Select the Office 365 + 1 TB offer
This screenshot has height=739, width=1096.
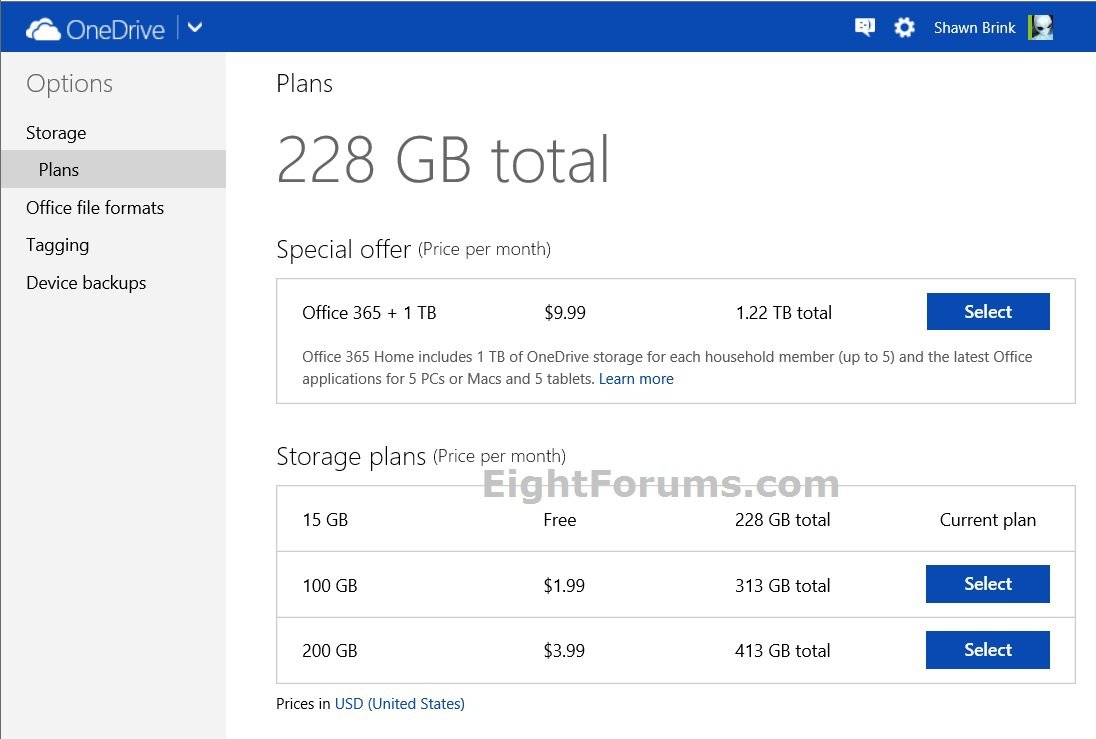(987, 312)
